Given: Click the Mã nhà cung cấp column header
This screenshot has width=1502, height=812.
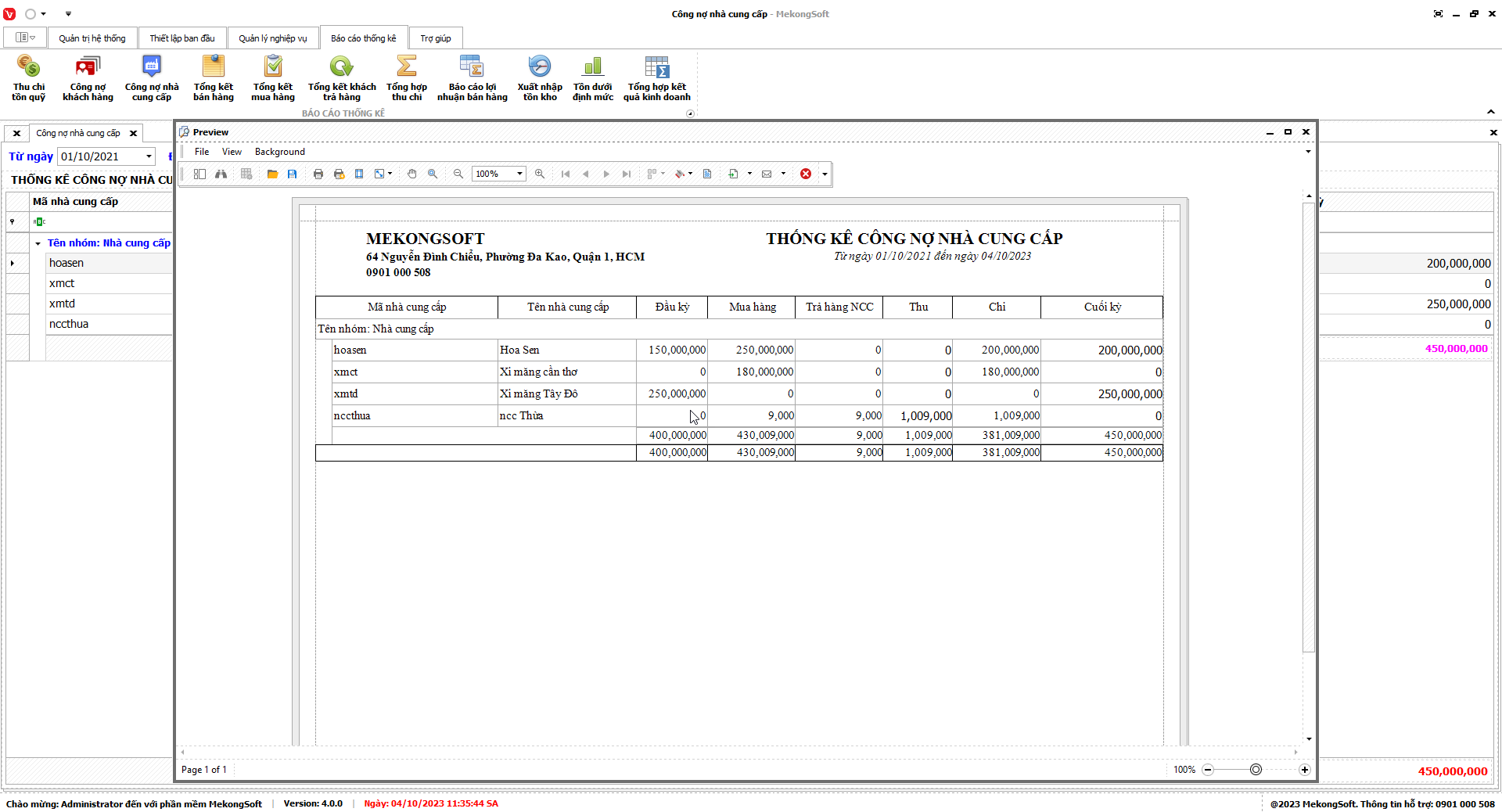Looking at the screenshot, I should pos(75,202).
